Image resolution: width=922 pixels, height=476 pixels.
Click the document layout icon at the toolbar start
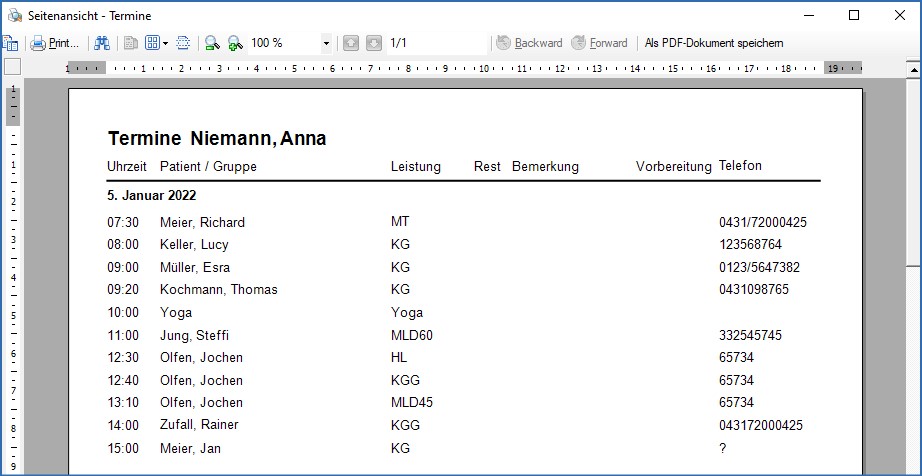(10, 43)
